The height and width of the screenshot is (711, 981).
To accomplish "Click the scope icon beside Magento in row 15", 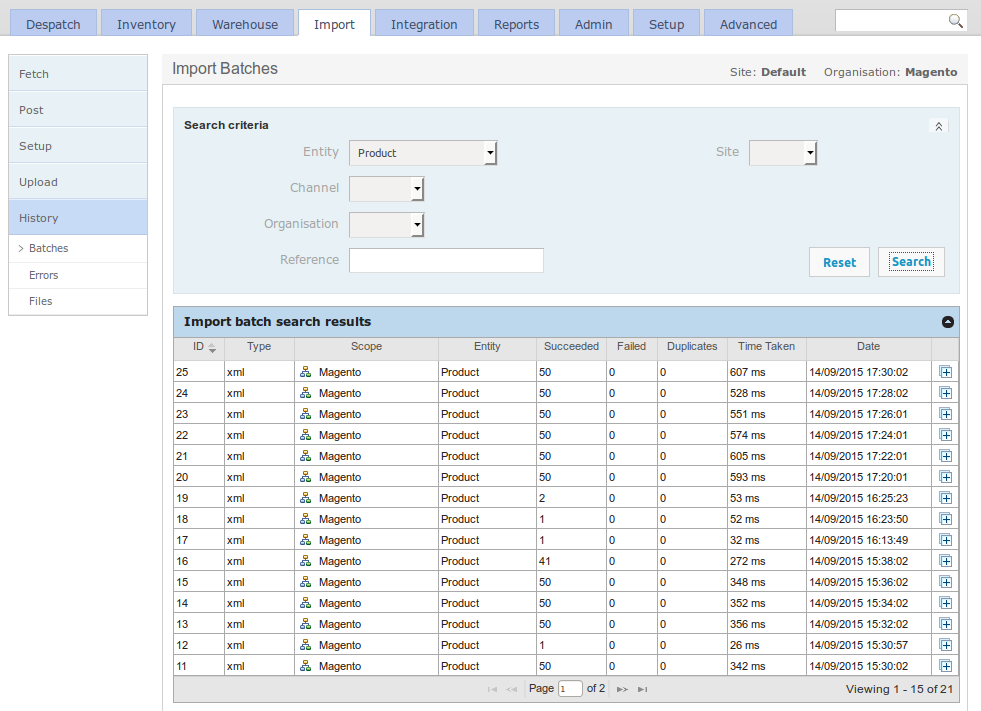I will tap(305, 582).
